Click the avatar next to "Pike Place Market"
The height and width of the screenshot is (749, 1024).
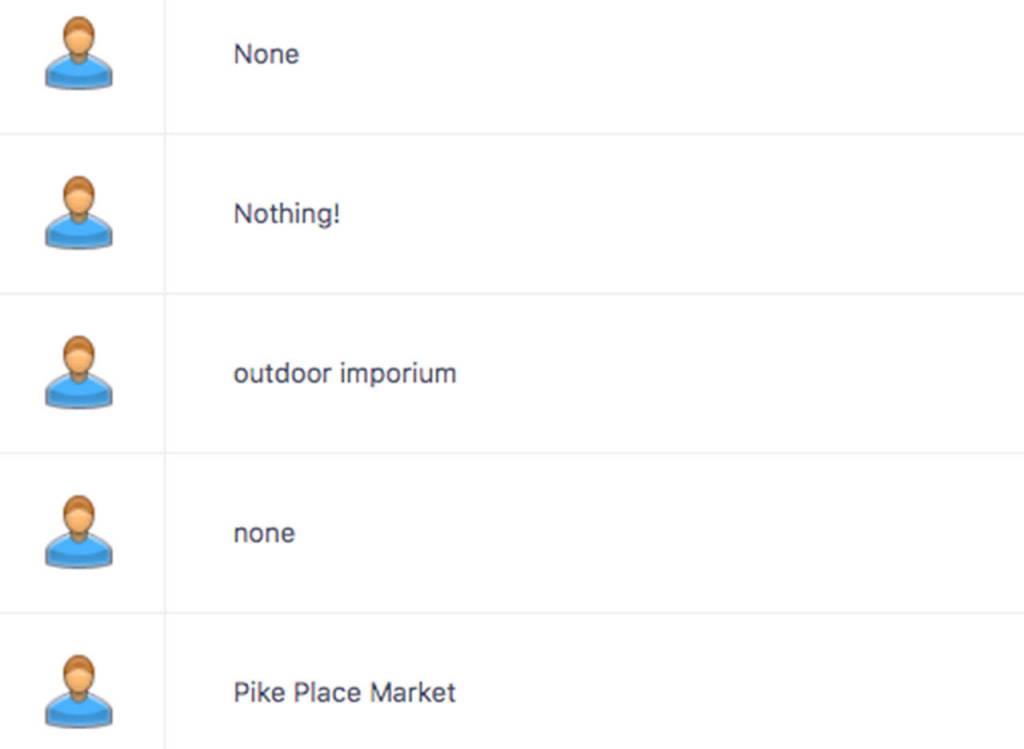coord(78,690)
